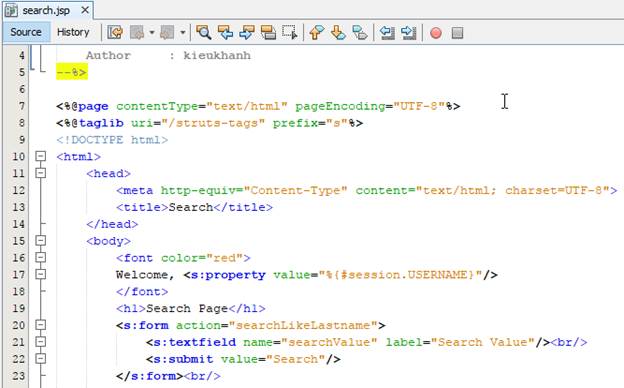The width and height of the screenshot is (624, 388).
Task: Click the Shift Line Right icon
Action: 408,32
